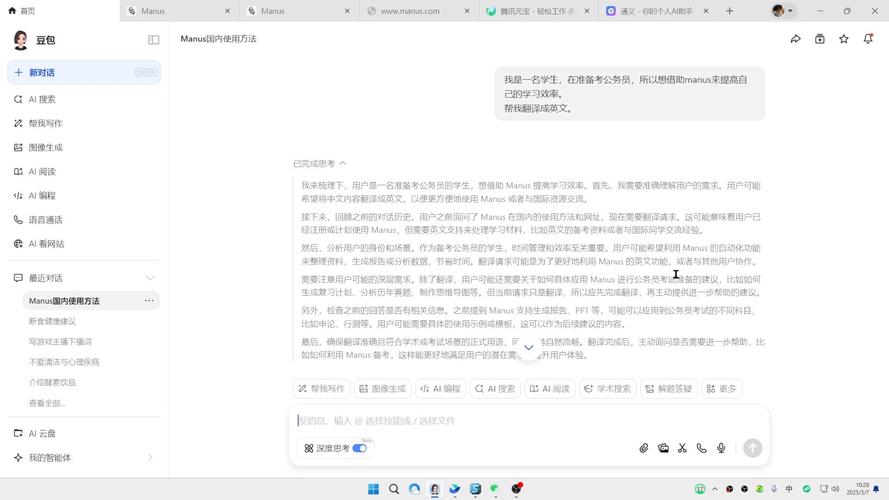Open the 写游戏主播下播词 conversation

click(60, 342)
